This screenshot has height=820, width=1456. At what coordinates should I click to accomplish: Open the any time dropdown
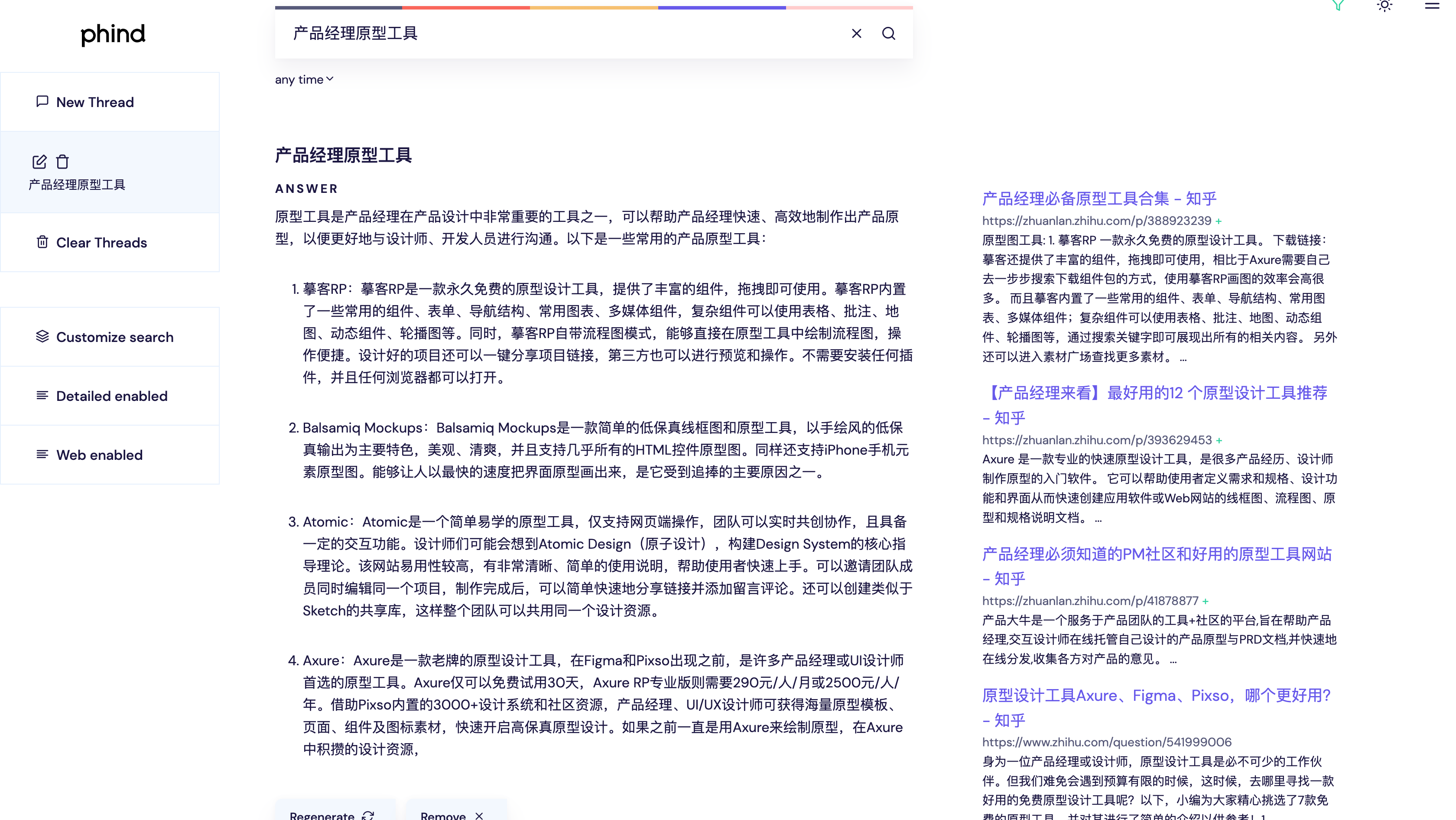304,80
